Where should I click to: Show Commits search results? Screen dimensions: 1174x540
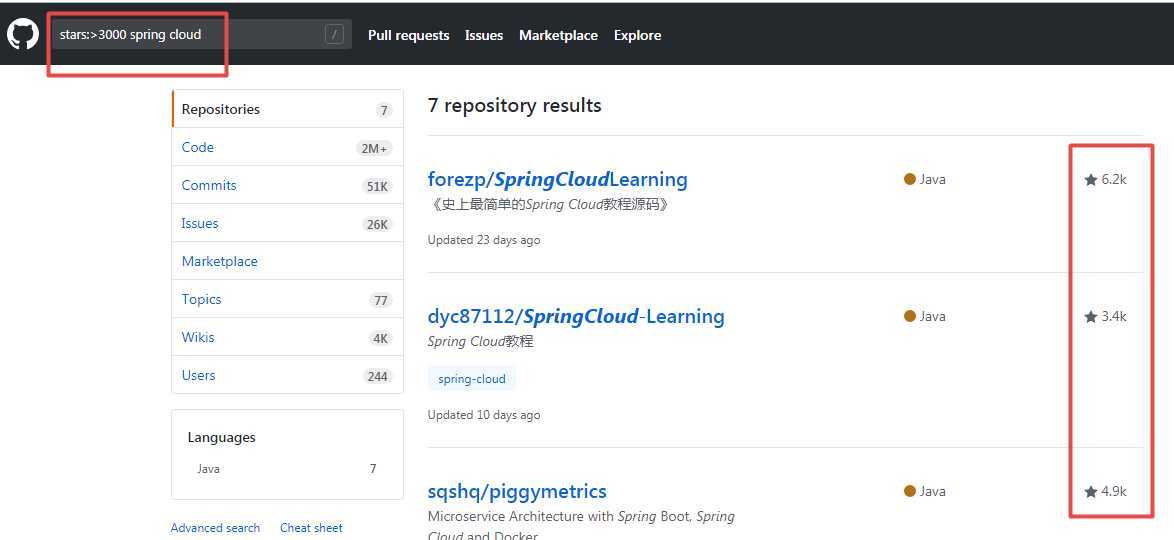tap(288, 185)
